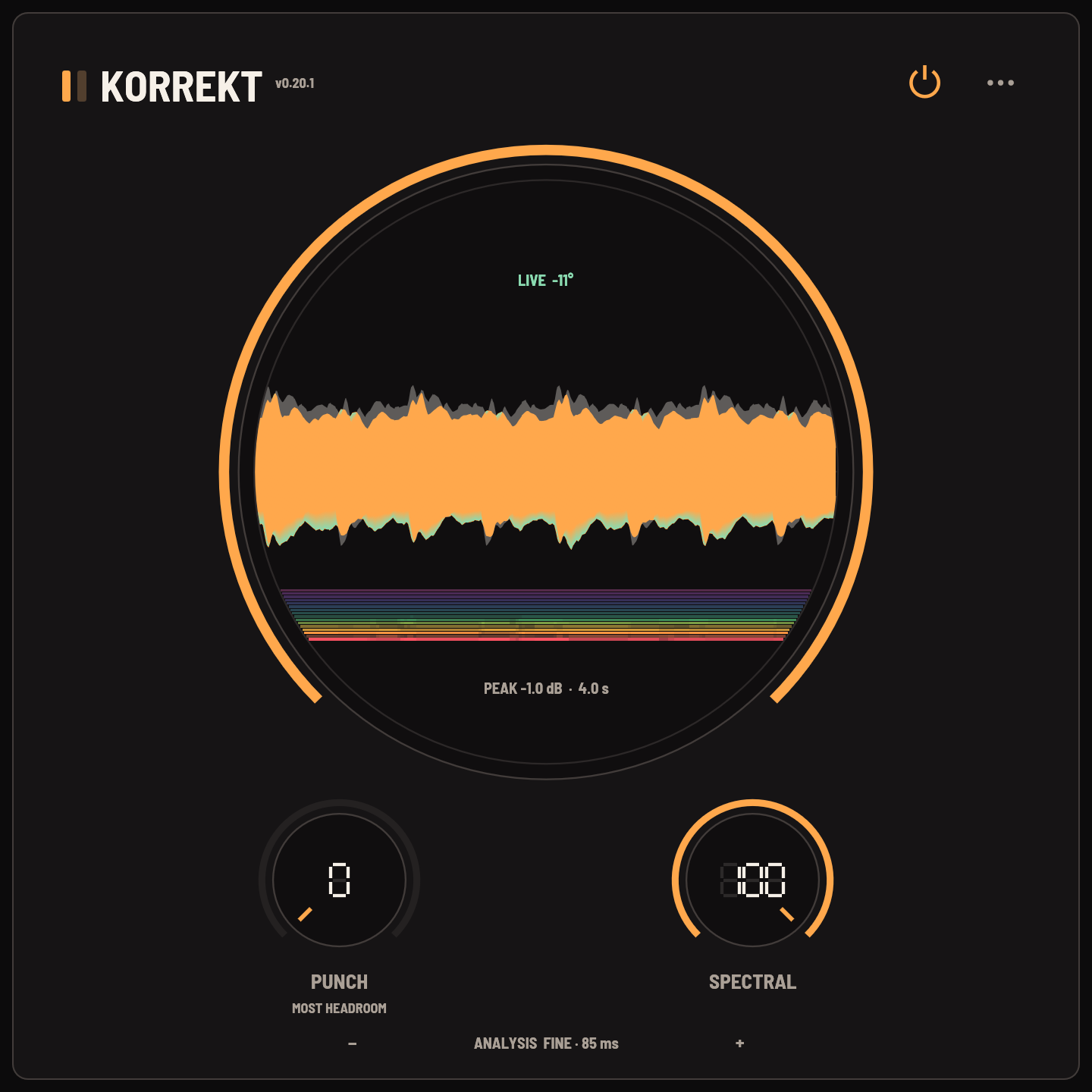Click the v0.20.1 version text
This screenshot has height=1092, width=1092.
tap(295, 83)
